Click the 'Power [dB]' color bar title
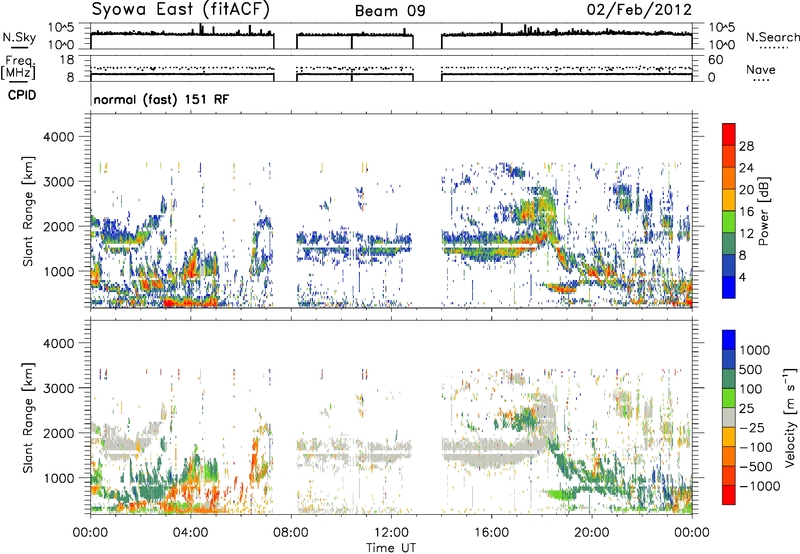Image resolution: width=800 pixels, height=554 pixels. coord(763,211)
